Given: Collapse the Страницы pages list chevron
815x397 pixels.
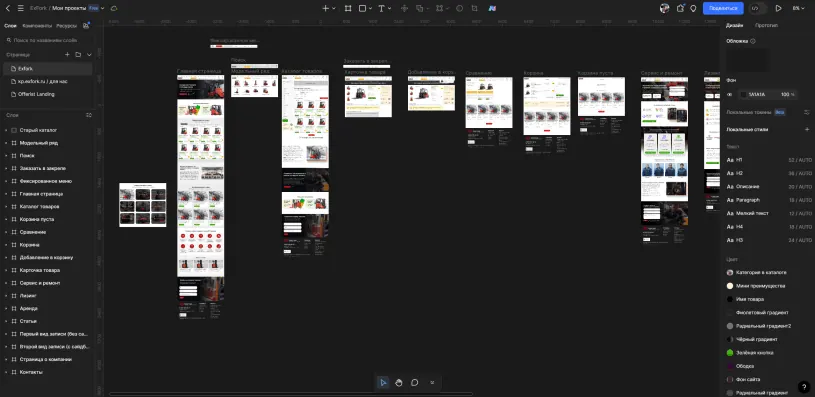Looking at the screenshot, I should point(89,55).
